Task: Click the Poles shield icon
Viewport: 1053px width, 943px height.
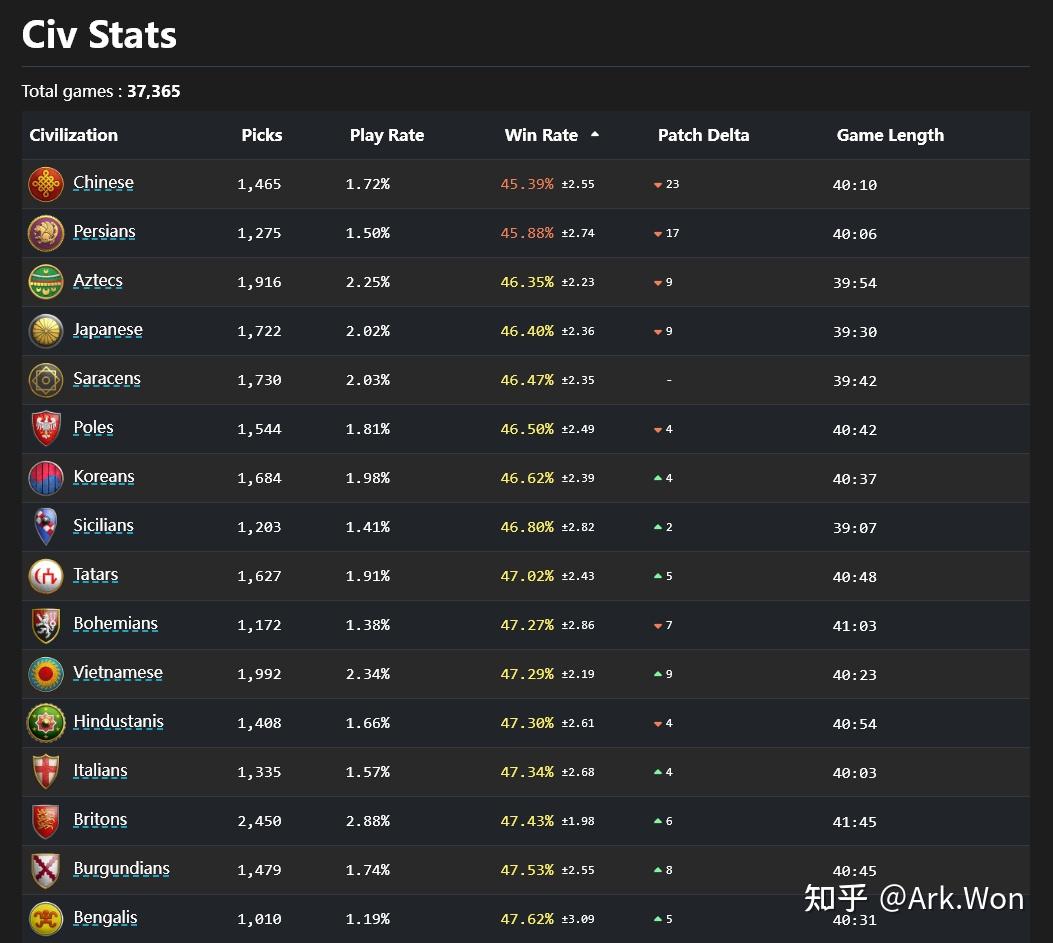Action: tap(46, 429)
